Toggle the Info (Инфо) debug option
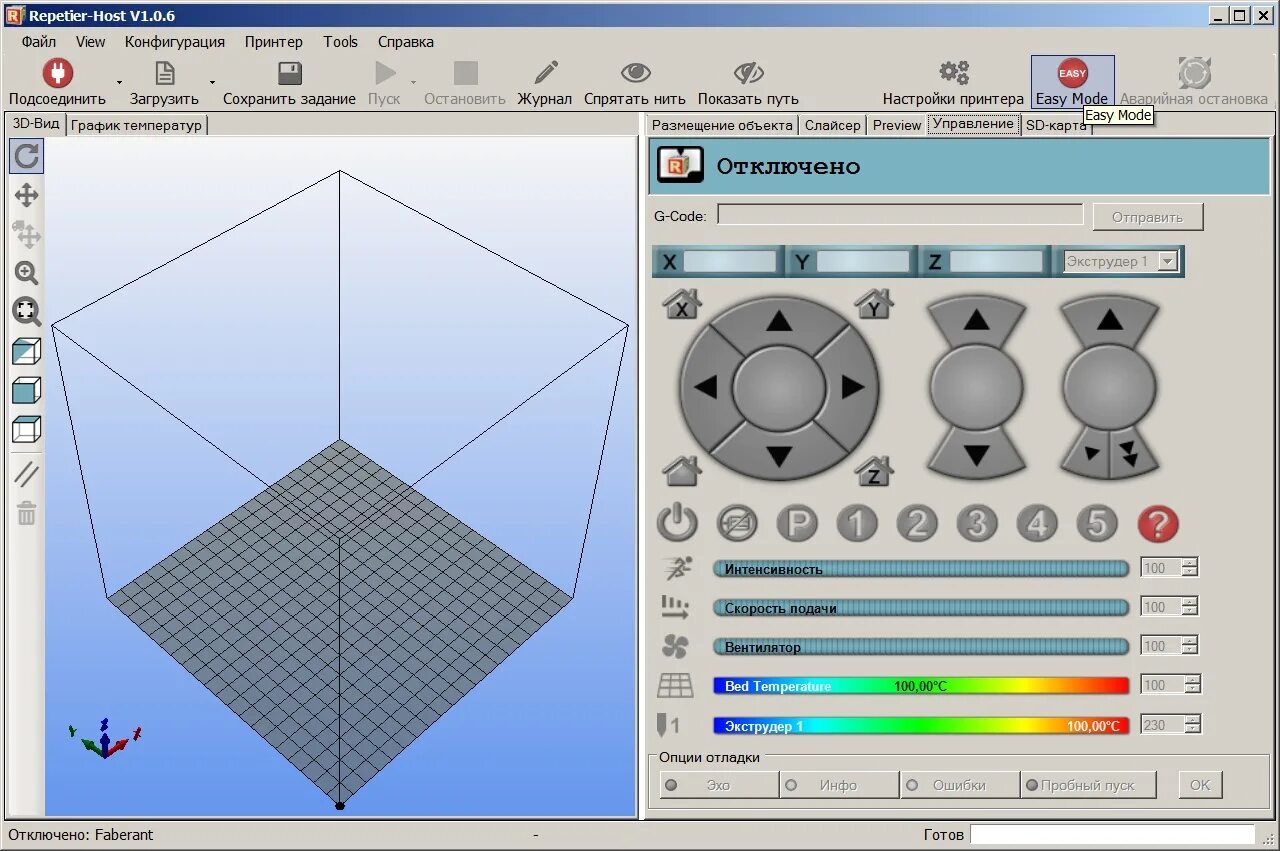Image resolution: width=1280 pixels, height=851 pixels. click(839, 785)
